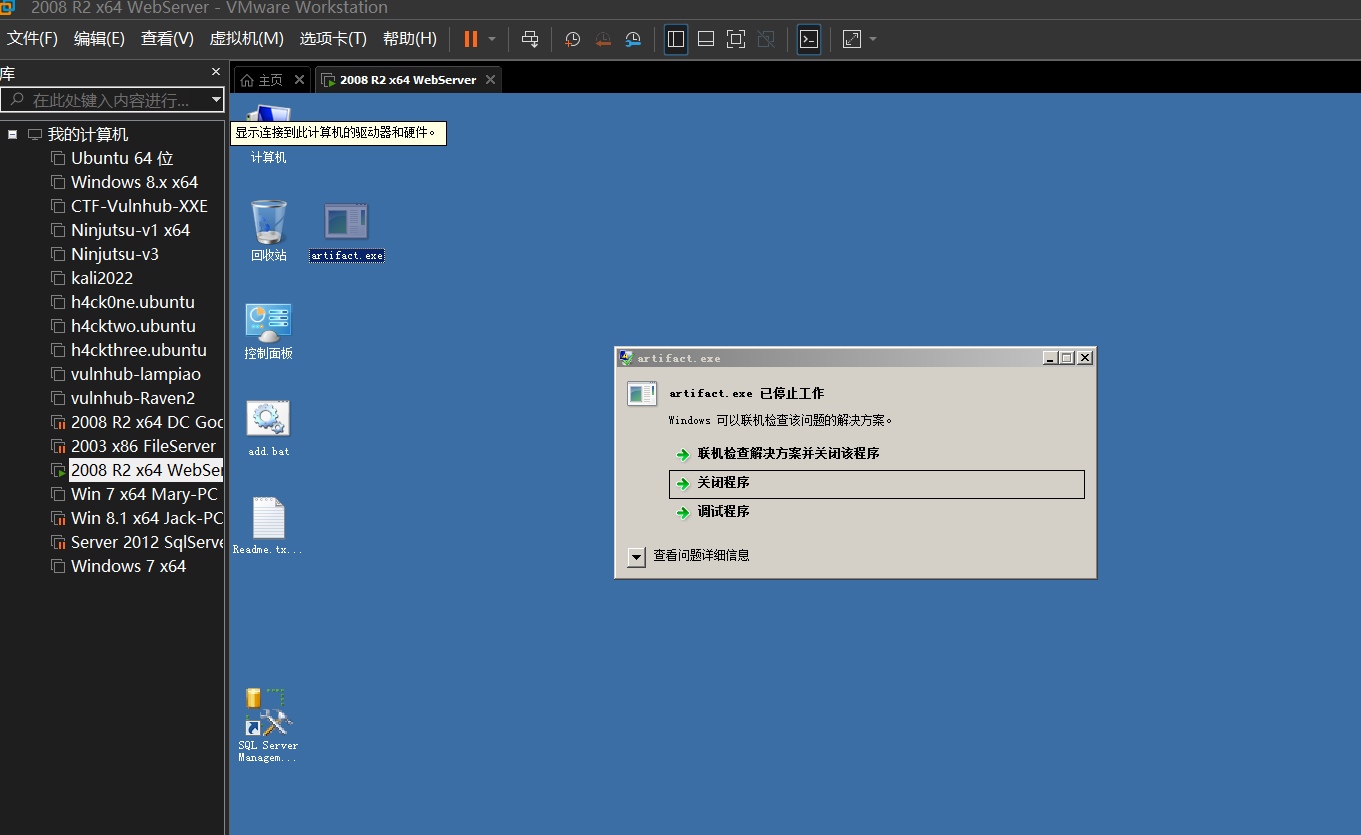Image resolution: width=1361 pixels, height=835 pixels.
Task: Click the disabled Unity mode icon
Action: [766, 39]
